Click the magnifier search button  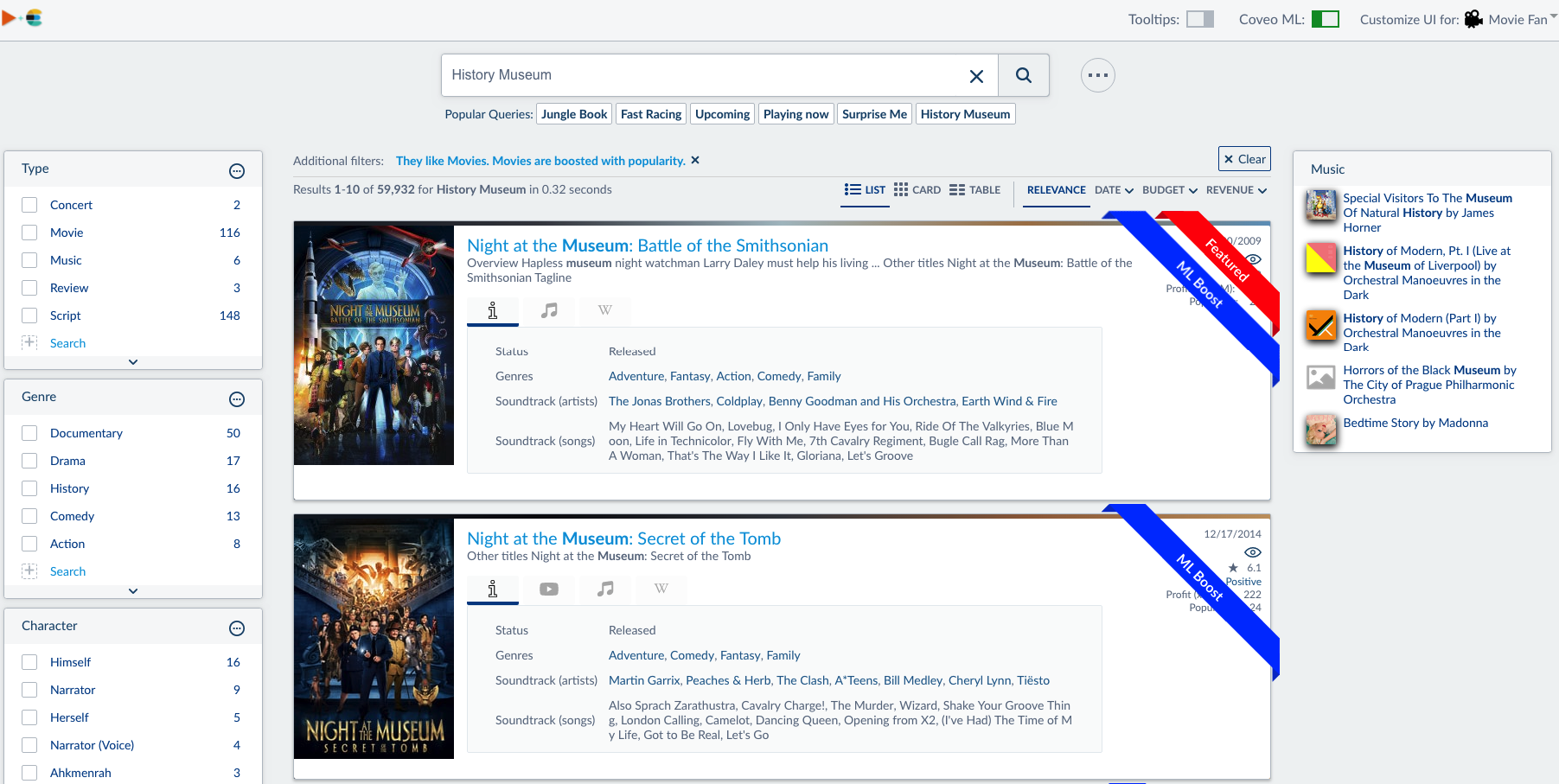1024,75
